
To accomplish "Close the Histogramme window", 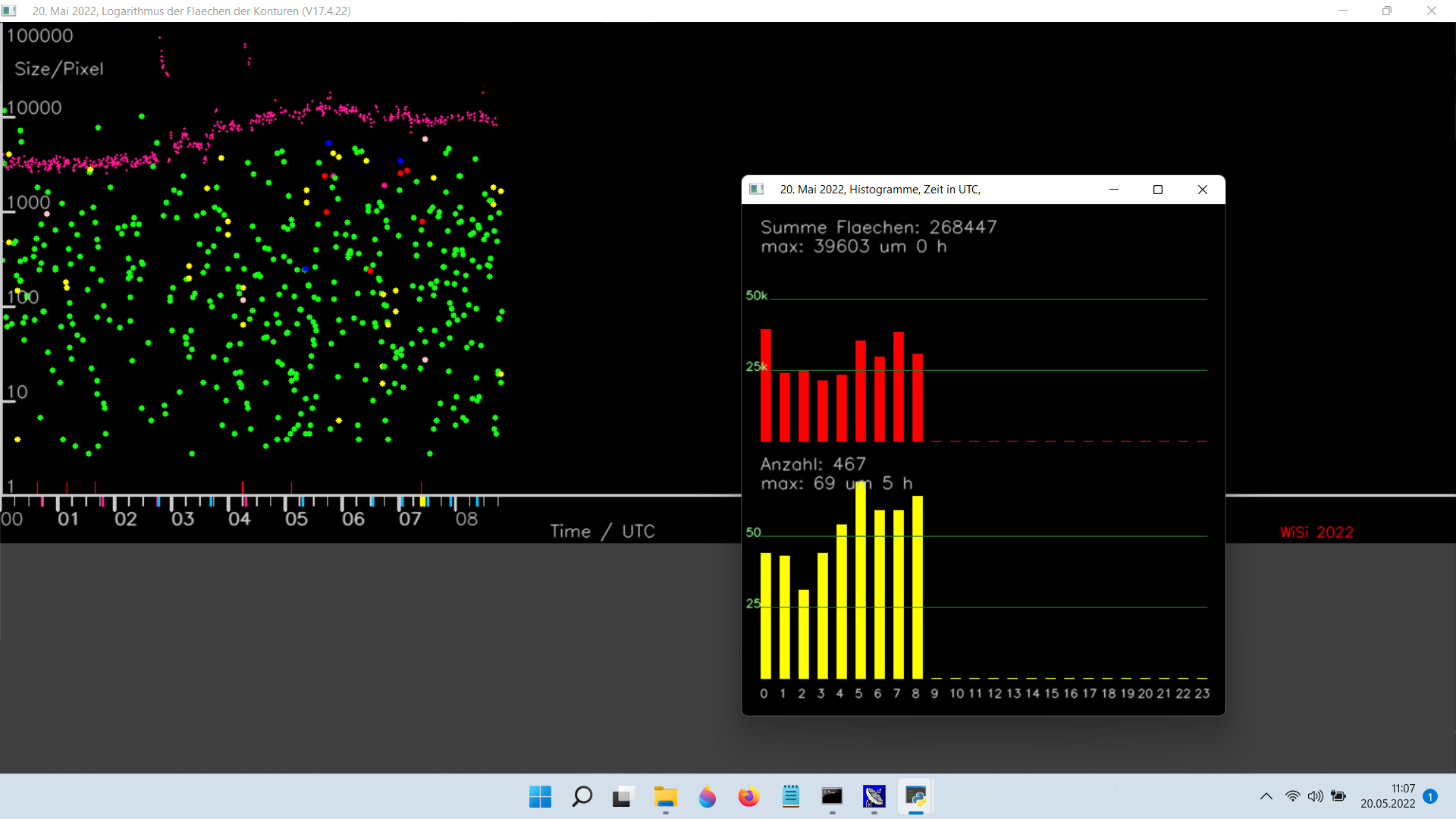I will (1203, 190).
